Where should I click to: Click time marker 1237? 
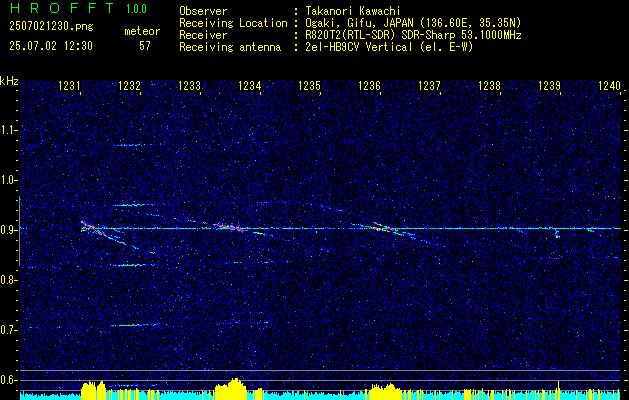(429, 86)
